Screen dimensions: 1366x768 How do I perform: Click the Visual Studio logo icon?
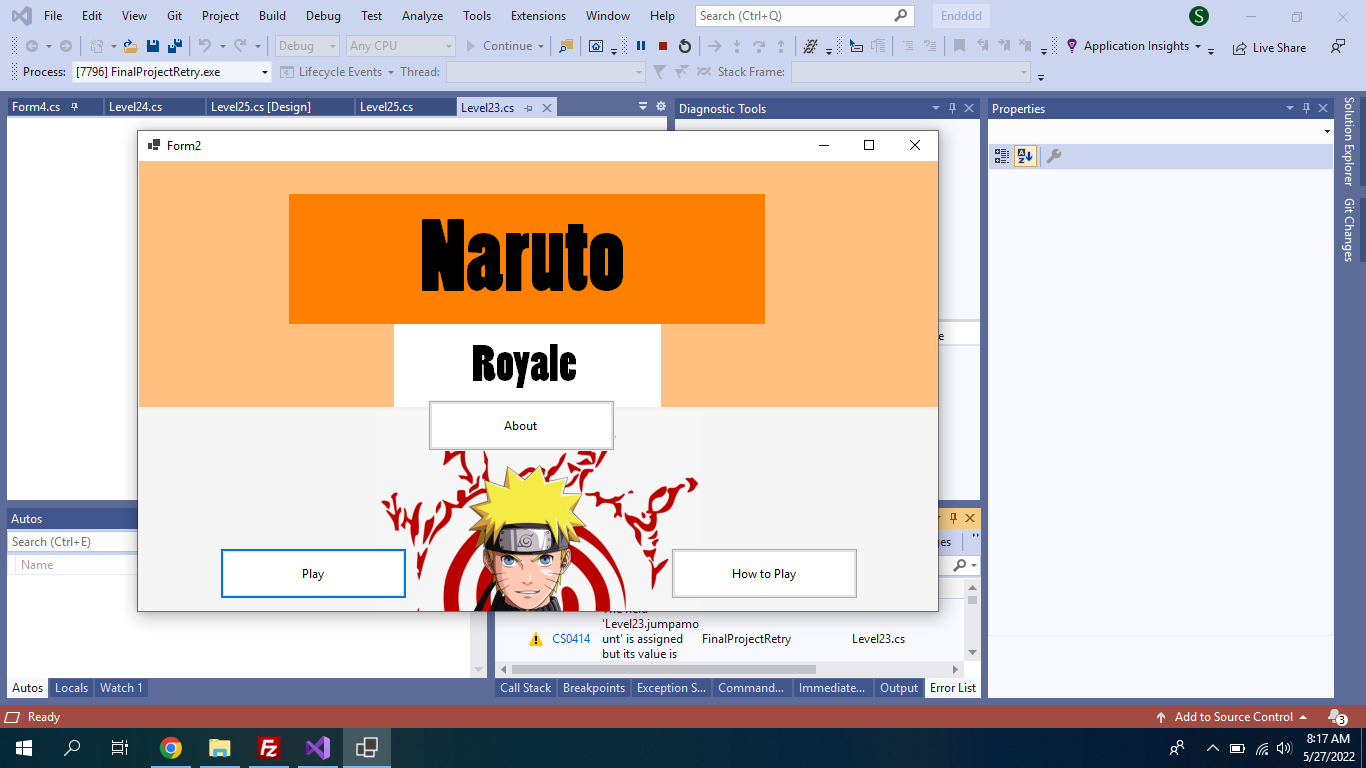coord(21,16)
